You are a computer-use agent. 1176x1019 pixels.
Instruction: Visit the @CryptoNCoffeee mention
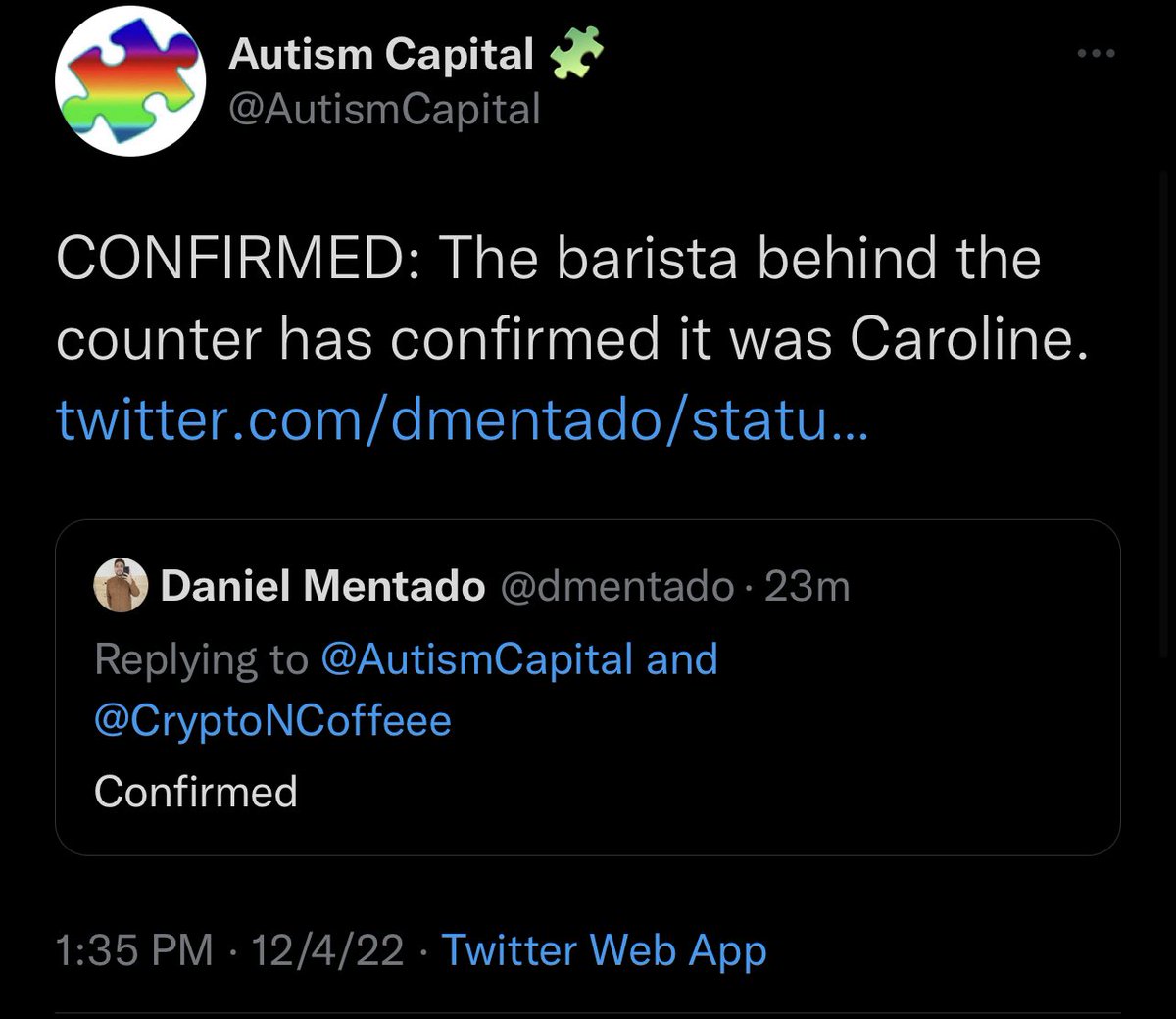click(x=272, y=721)
